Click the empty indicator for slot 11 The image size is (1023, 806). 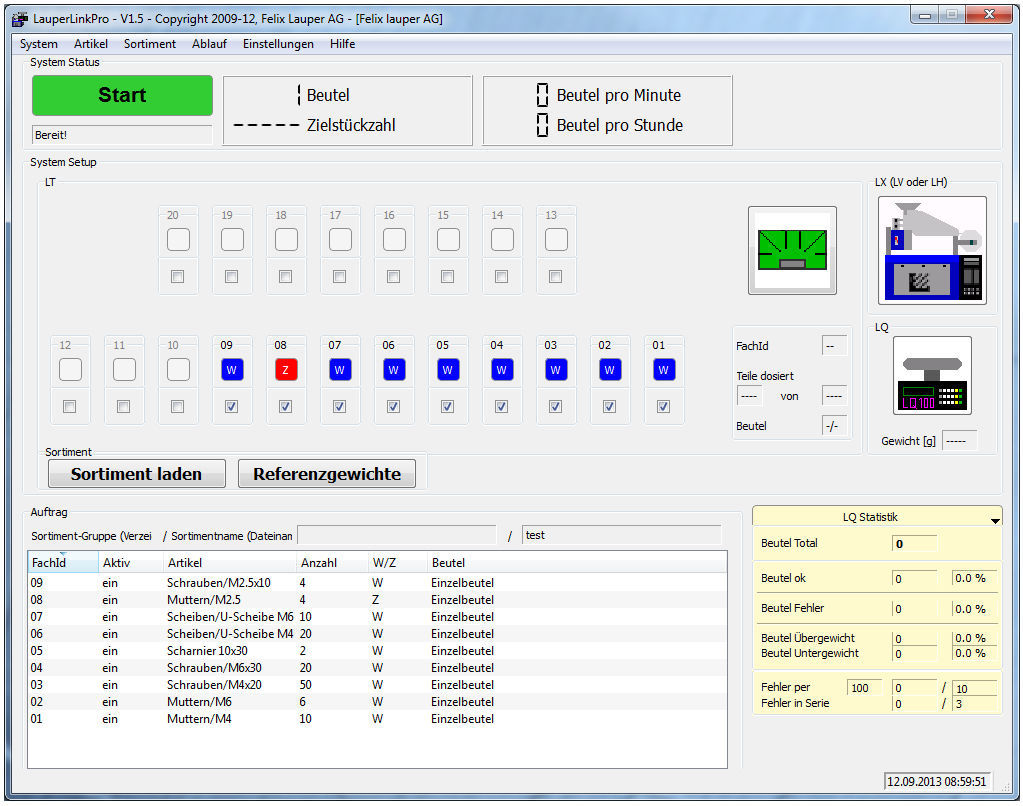click(x=125, y=369)
